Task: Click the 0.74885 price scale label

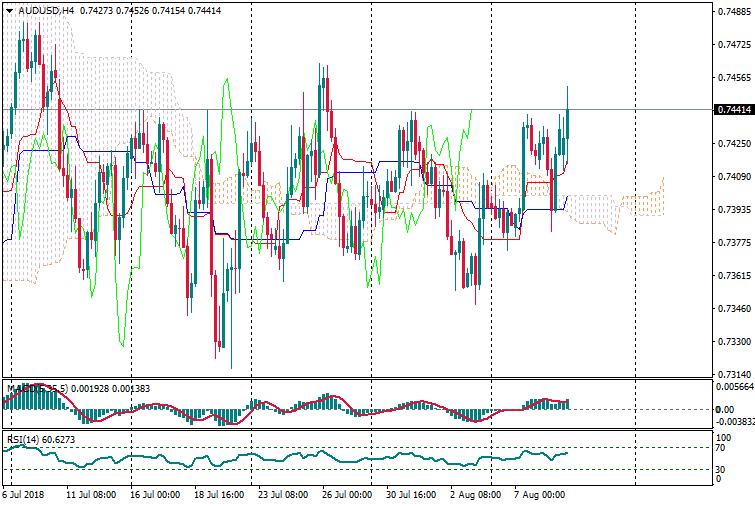Action: [x=733, y=12]
